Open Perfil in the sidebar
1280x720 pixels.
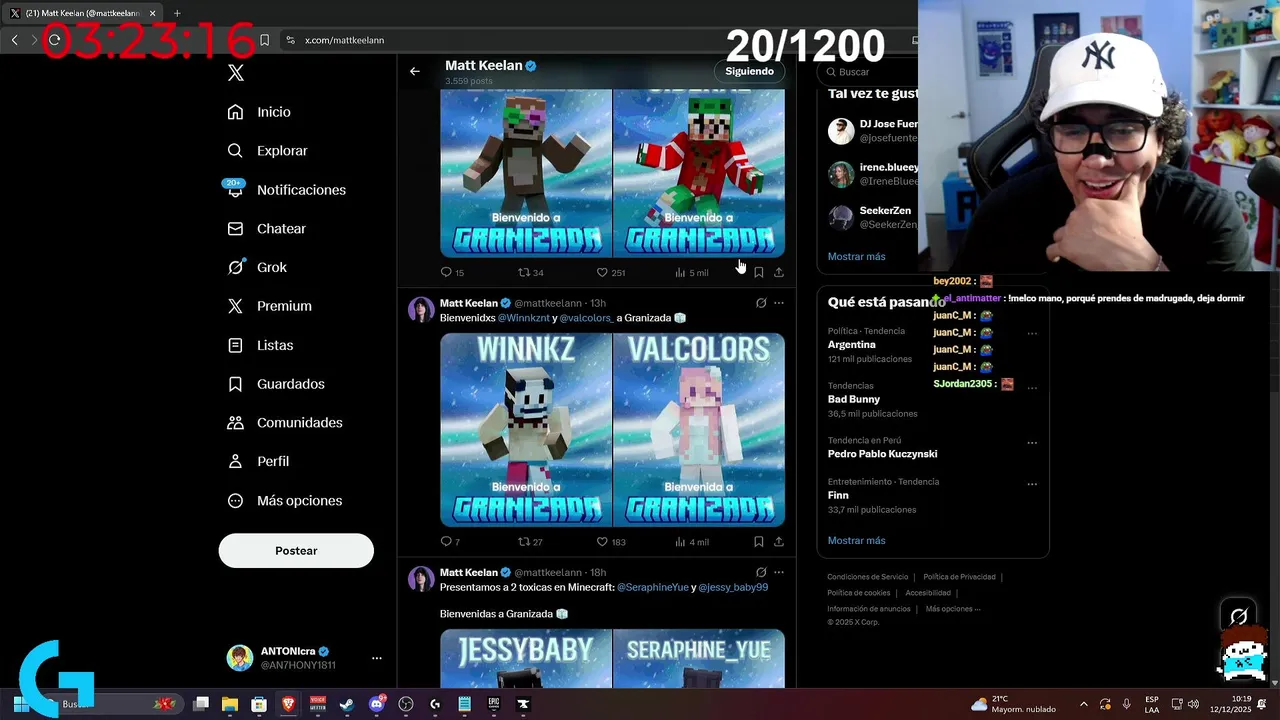258,461
